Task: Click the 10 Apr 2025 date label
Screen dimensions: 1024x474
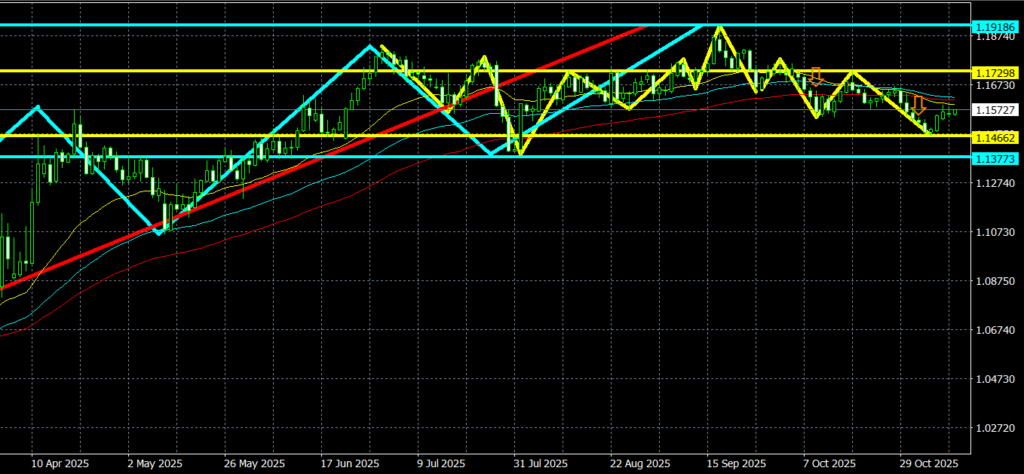Action: coord(58,464)
